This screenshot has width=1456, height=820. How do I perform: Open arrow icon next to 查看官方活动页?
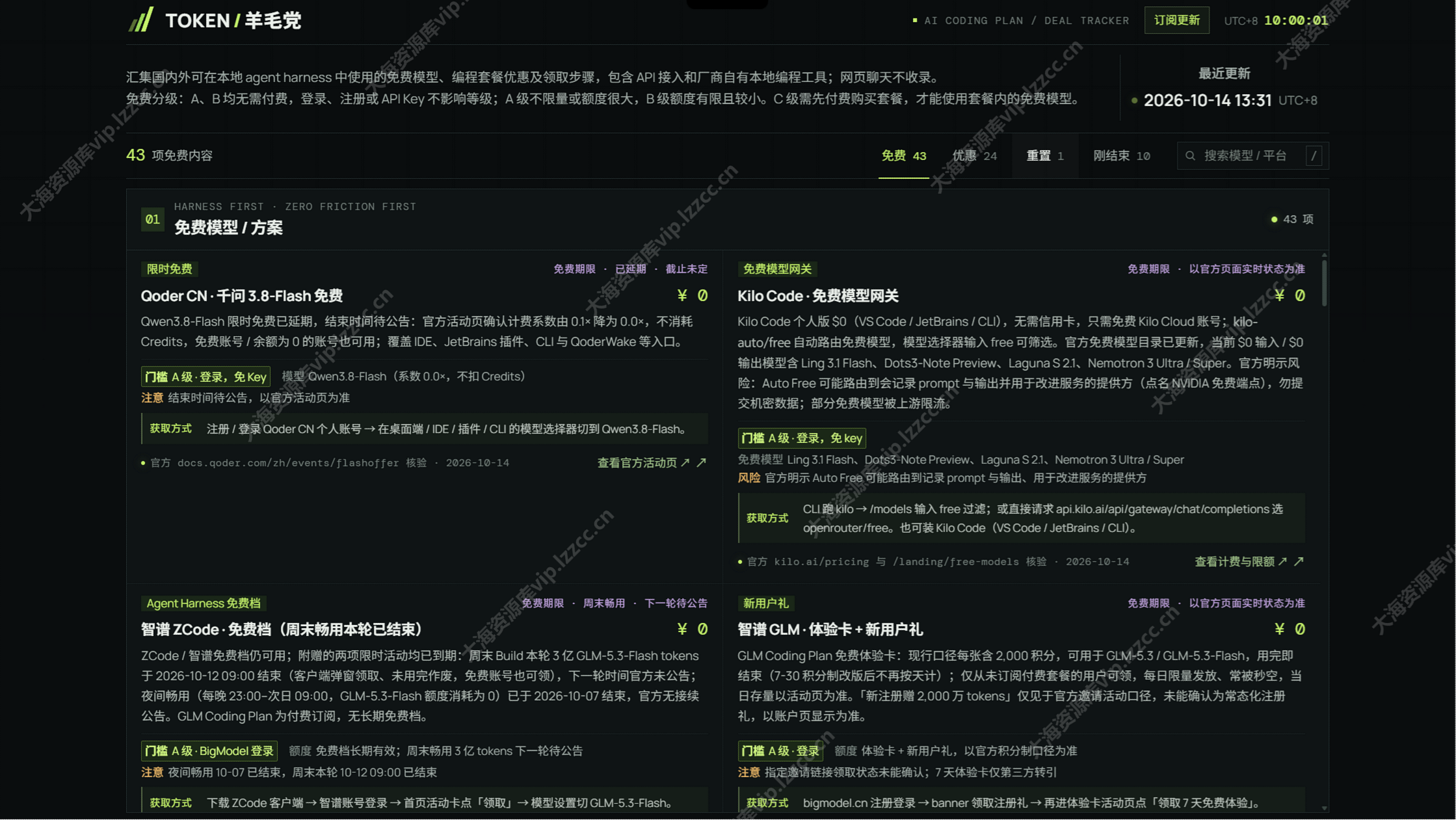[x=701, y=462]
